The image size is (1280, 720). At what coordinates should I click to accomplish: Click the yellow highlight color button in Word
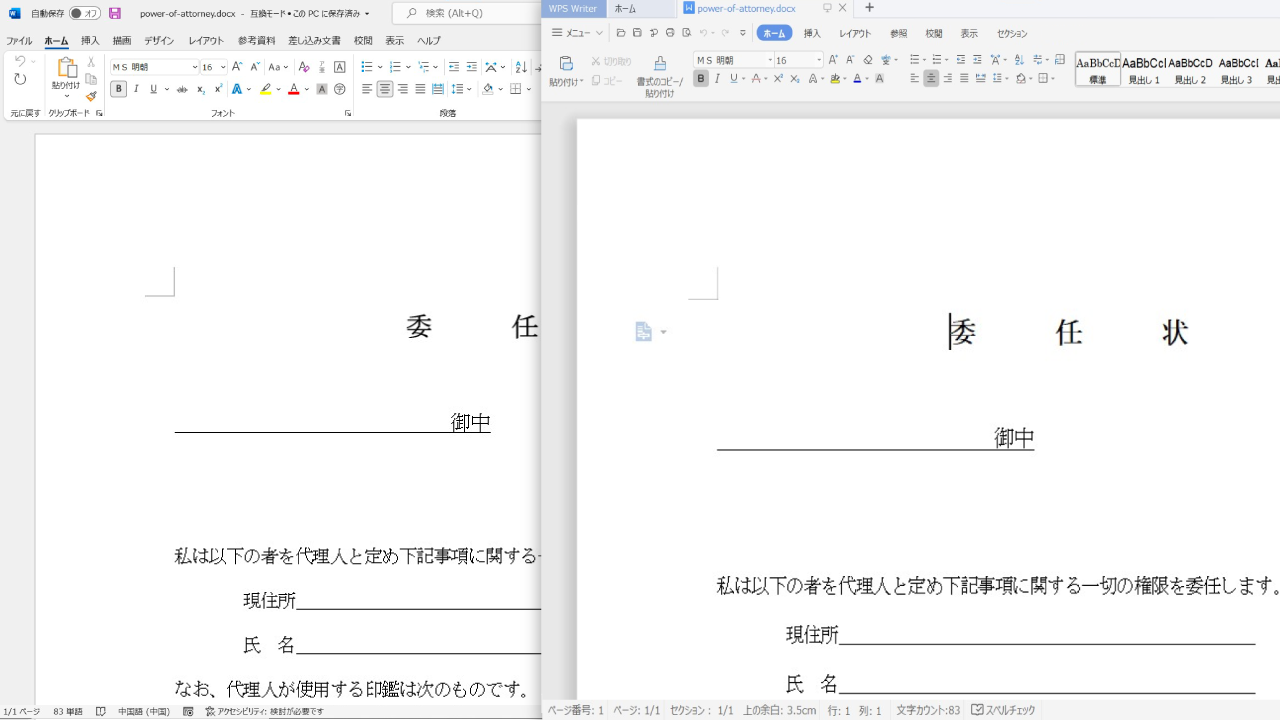(265, 89)
